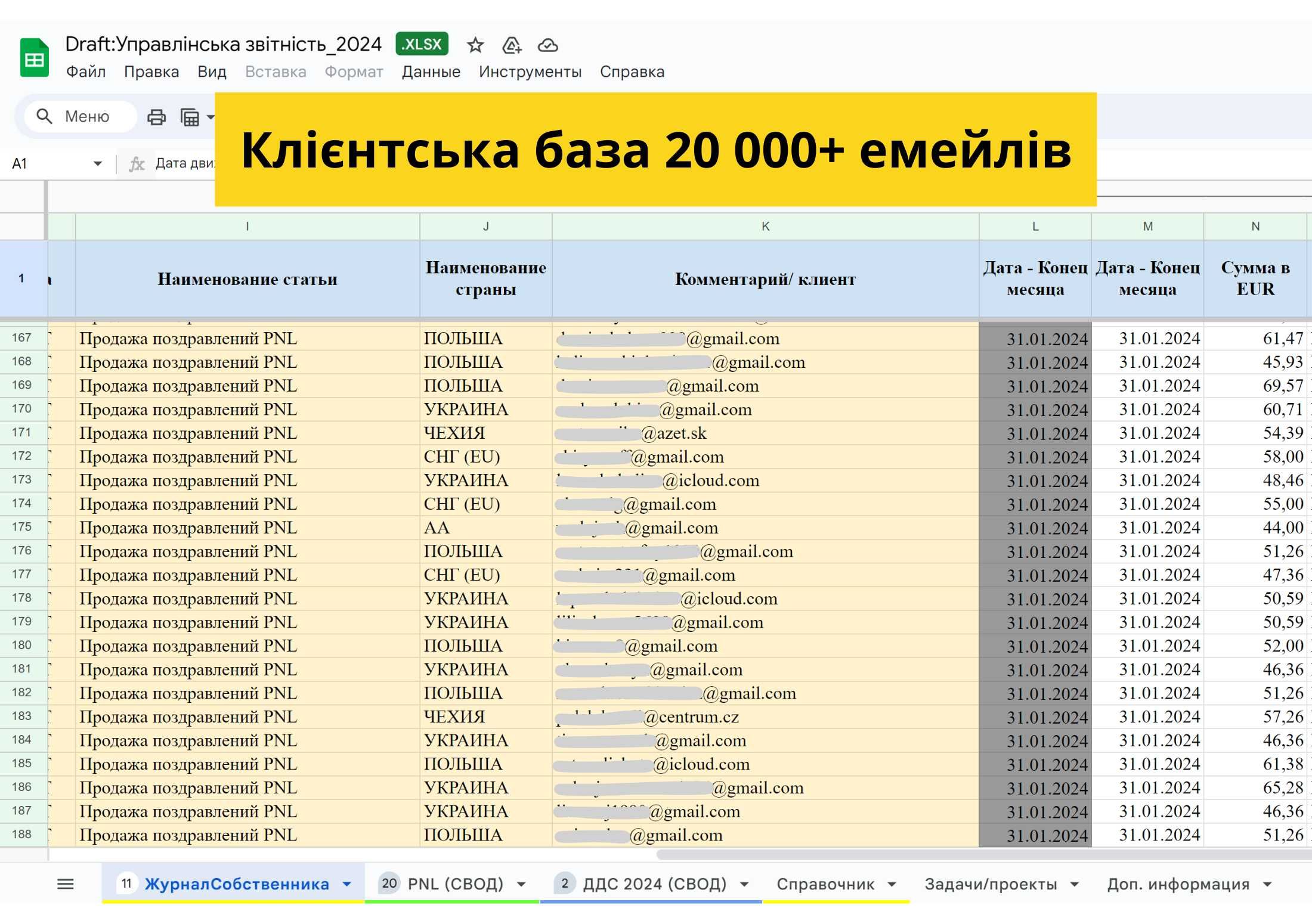Click the AA country cell in row 175
Screen dimensions: 1312x924
486,528
